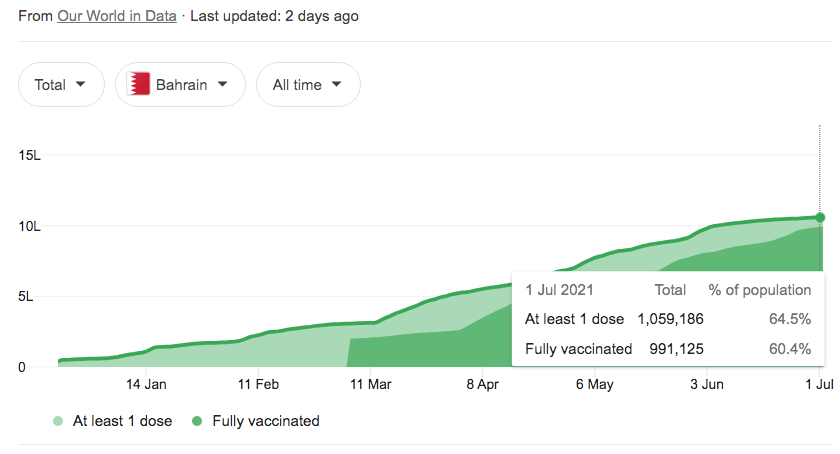Image resolution: width=840 pixels, height=454 pixels.
Task: Click the 1 Jul data point marker
Action: (820, 217)
